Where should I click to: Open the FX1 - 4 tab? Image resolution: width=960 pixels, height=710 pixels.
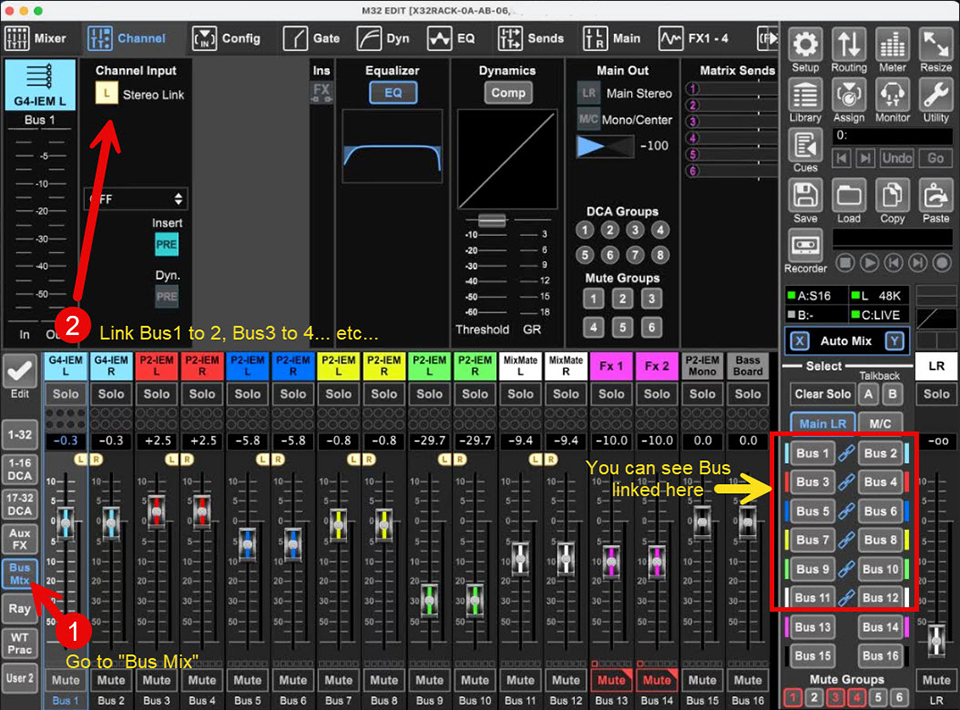pos(694,39)
